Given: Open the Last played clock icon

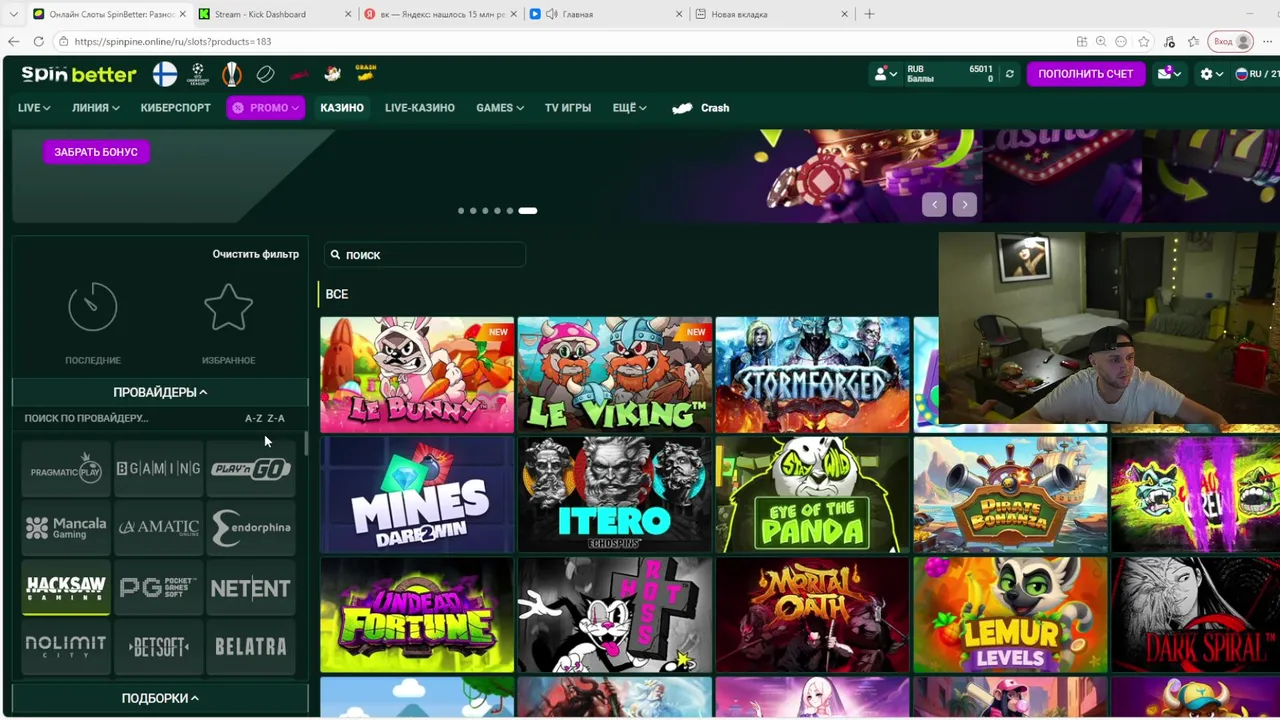Looking at the screenshot, I should coord(93,307).
